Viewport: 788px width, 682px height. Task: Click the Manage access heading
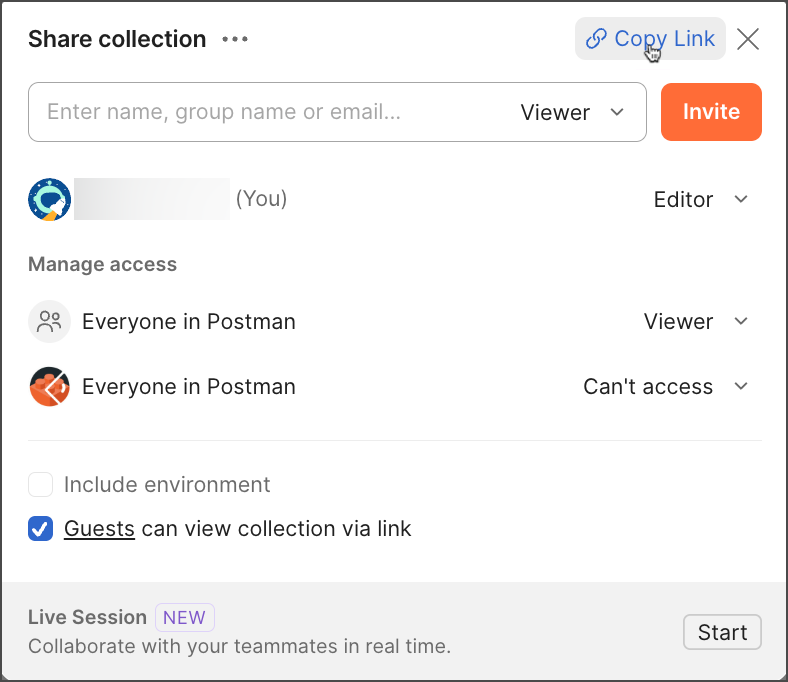coord(102,264)
